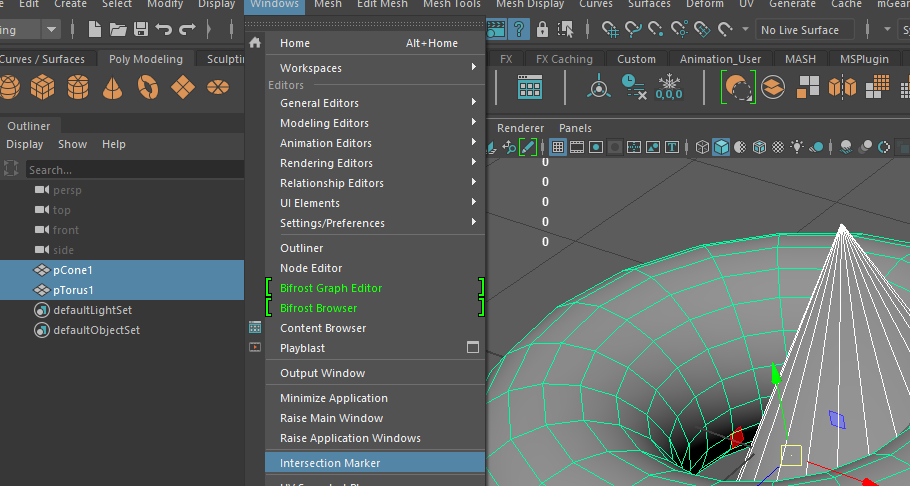Click the separate squares shelf icon
Viewport: 910px width, 486px height.
[x=808, y=87]
